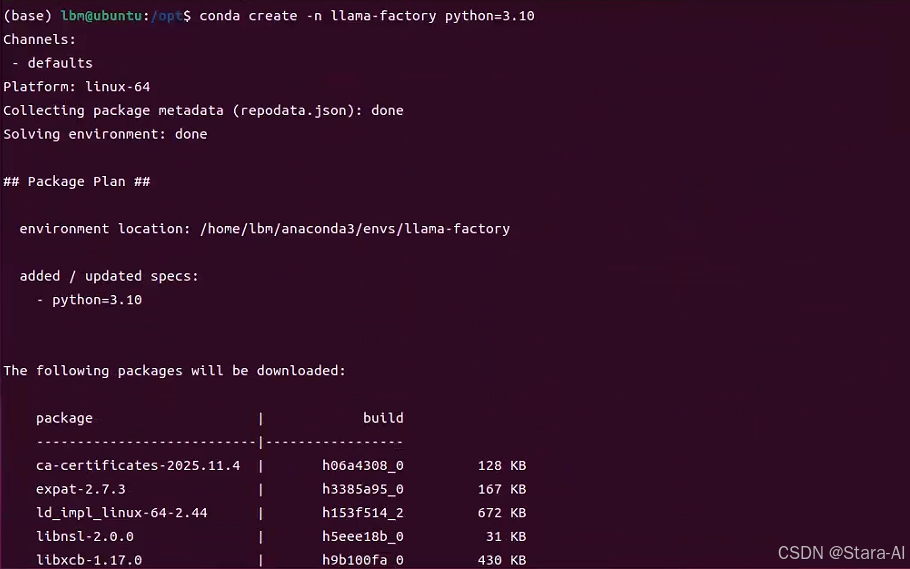
Task: Click the 'Channels:' line
Action: click(39, 39)
